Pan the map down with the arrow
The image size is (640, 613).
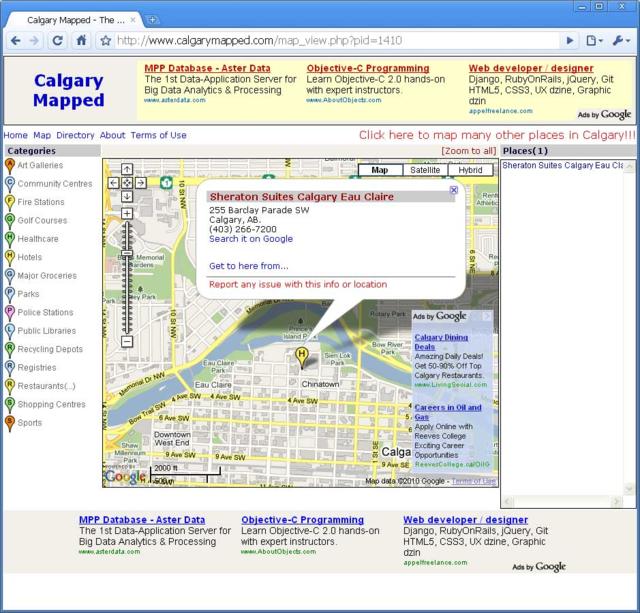click(x=127, y=196)
